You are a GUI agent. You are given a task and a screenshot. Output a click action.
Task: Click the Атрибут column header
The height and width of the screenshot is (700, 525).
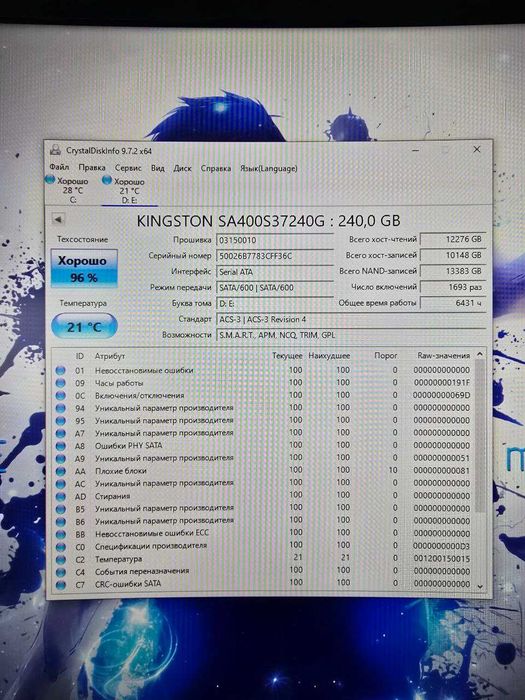point(110,356)
